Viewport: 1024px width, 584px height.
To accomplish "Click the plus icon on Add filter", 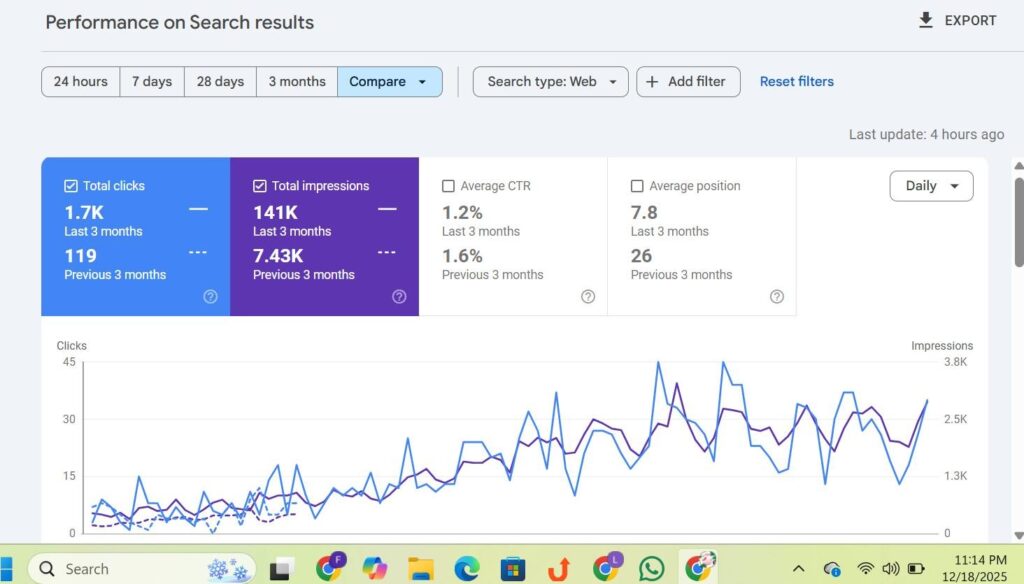I will click(652, 81).
